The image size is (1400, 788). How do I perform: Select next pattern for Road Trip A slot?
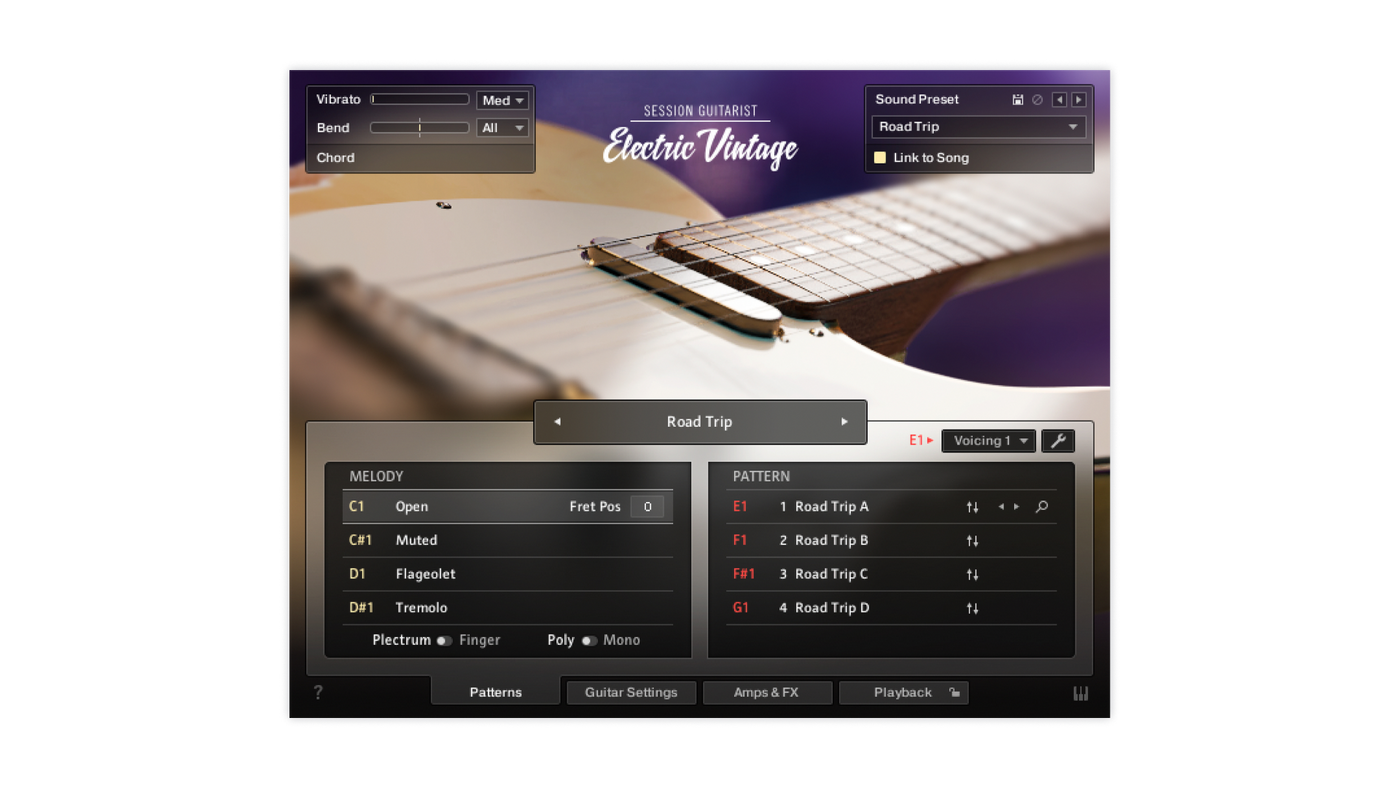pos(1017,507)
